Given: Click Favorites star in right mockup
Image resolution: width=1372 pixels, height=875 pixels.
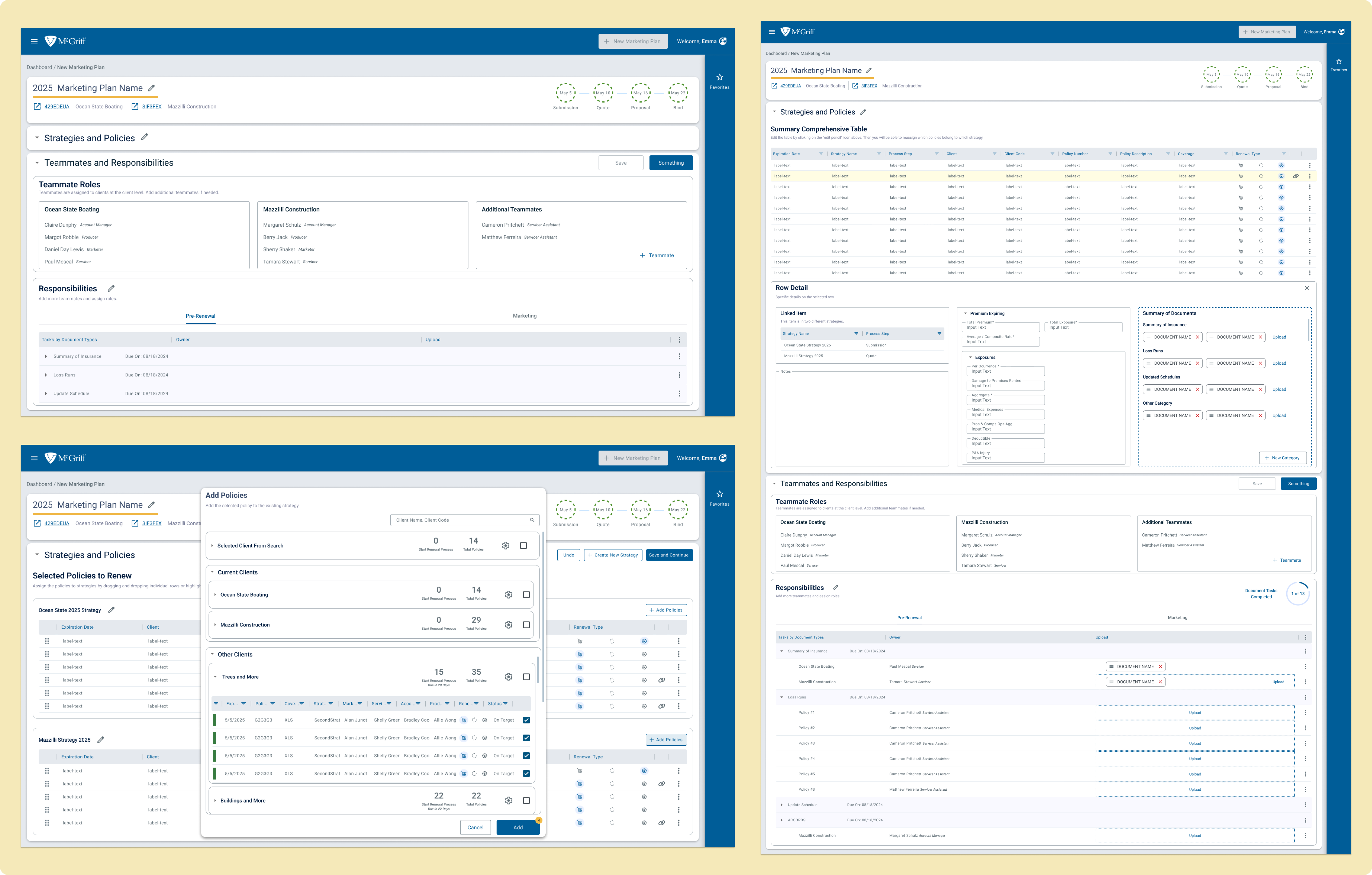Looking at the screenshot, I should pyautogui.click(x=1339, y=62).
